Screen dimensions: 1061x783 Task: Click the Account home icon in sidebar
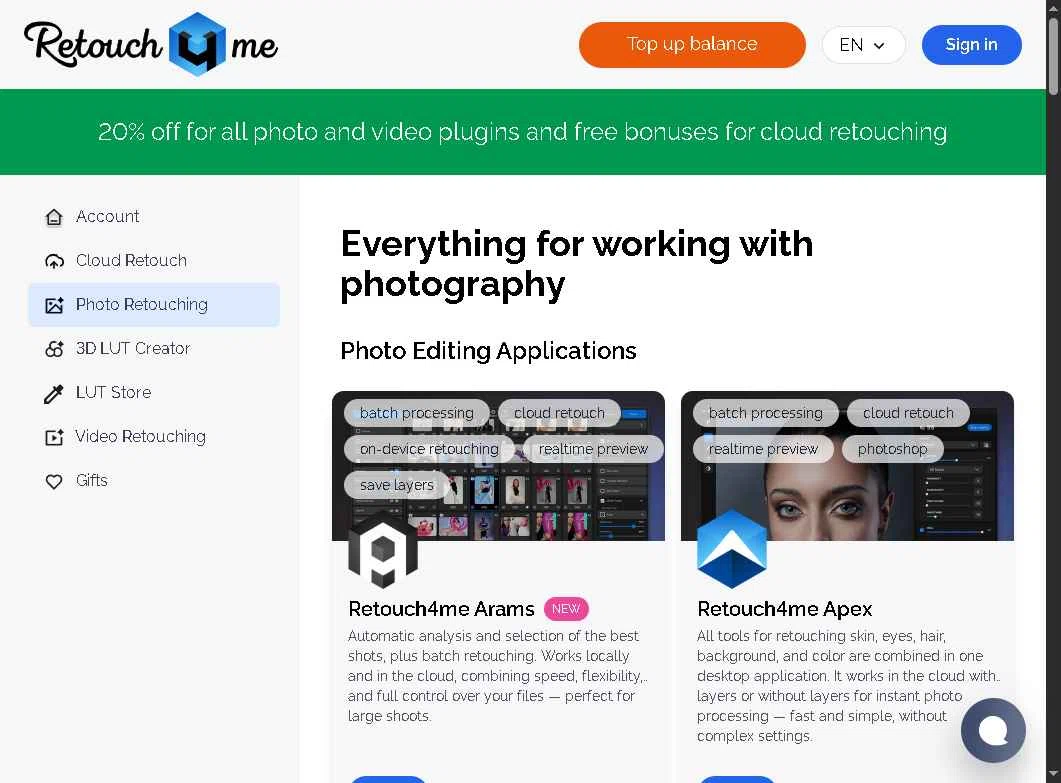pyautogui.click(x=54, y=217)
